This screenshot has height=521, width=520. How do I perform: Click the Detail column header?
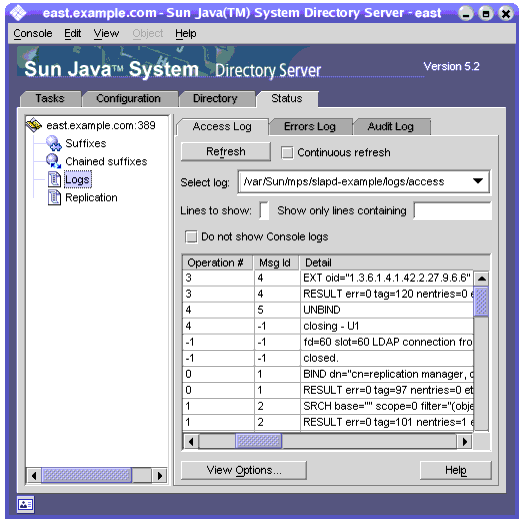(395, 263)
